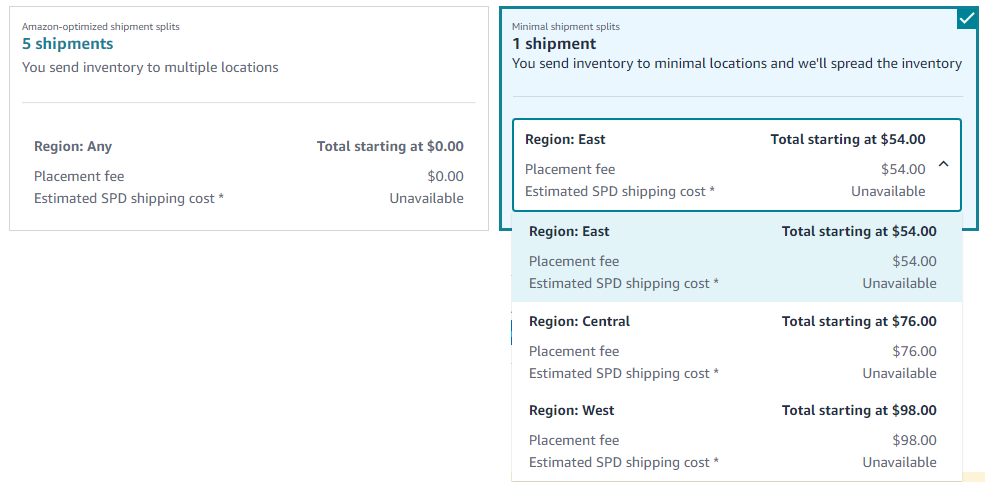Pick the highlighted Region: East list option

coord(569,232)
